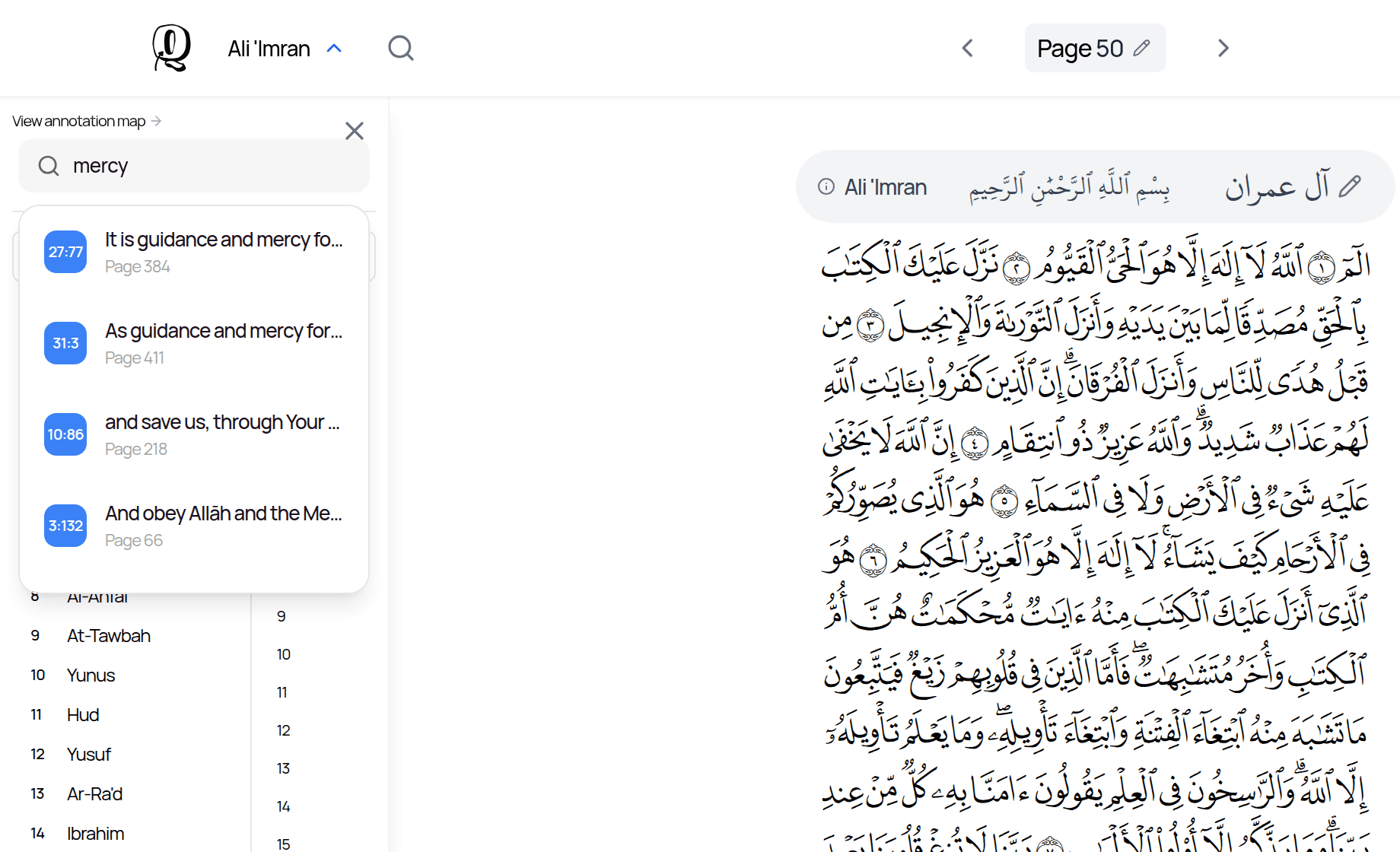Open search result 10:86 and save us
This screenshot has width=1400, height=852.
(194, 434)
